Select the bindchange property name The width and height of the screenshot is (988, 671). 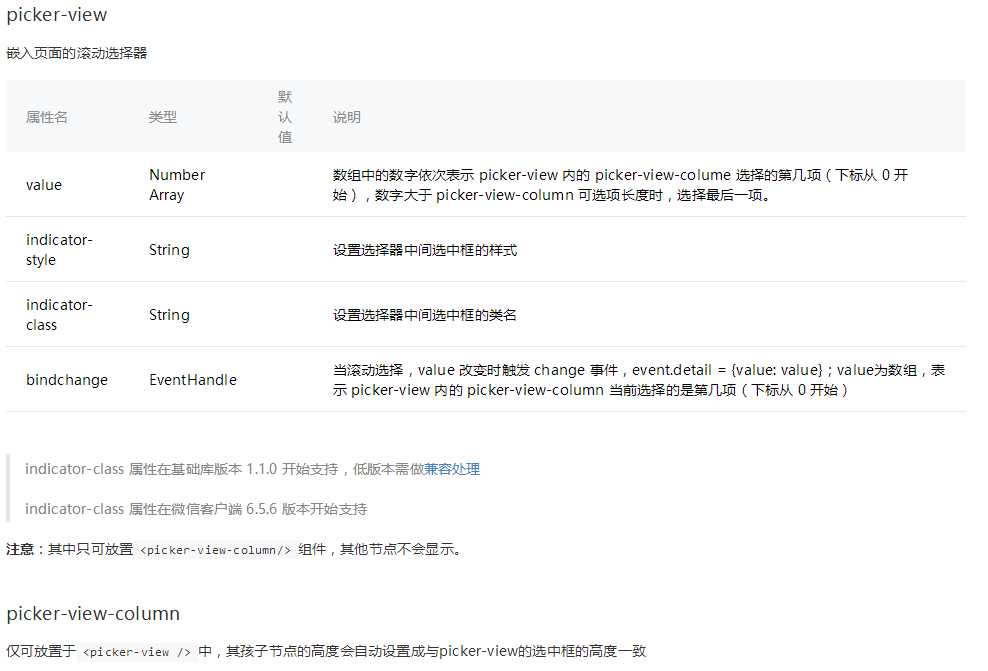point(66,380)
